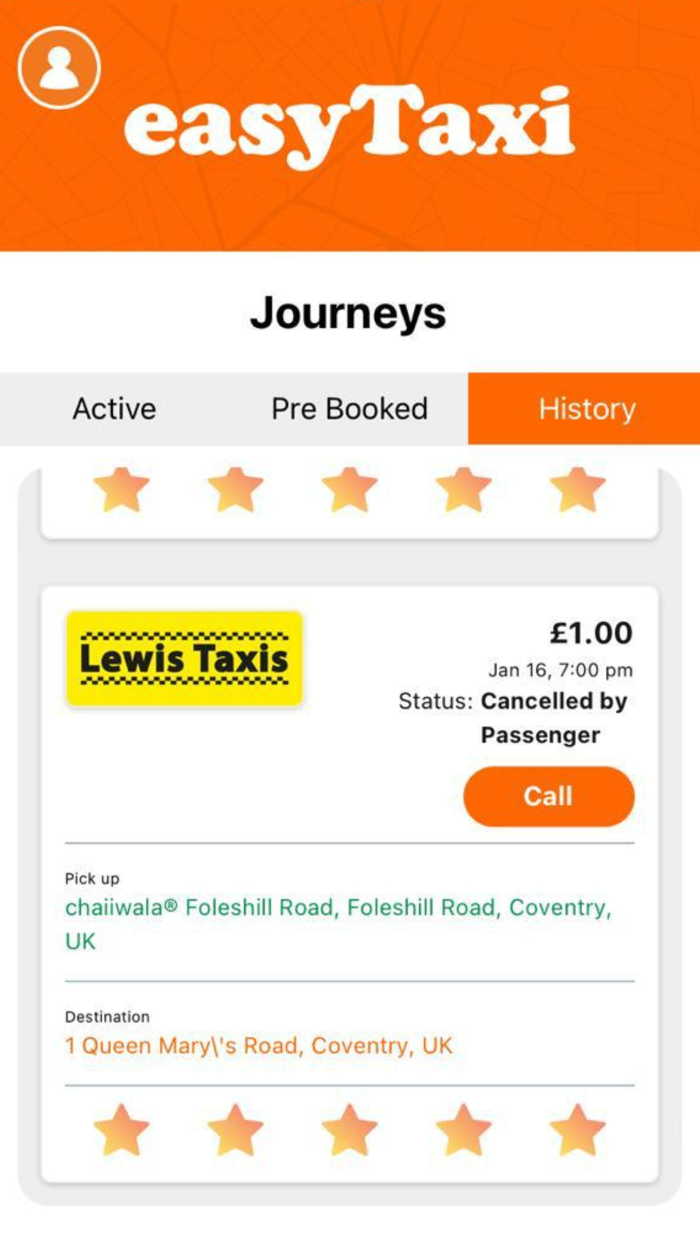Screen dimensions: 700x1244
Task: Select the History tab
Action: (586, 408)
